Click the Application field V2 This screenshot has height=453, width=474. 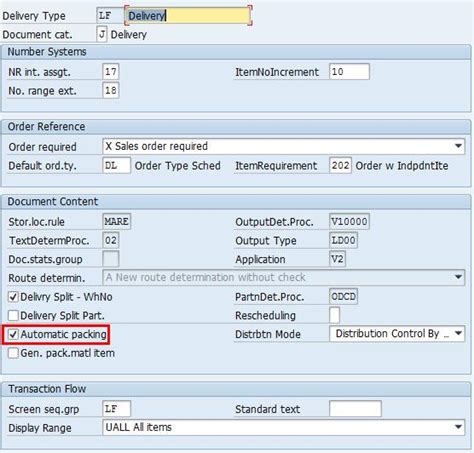click(337, 259)
